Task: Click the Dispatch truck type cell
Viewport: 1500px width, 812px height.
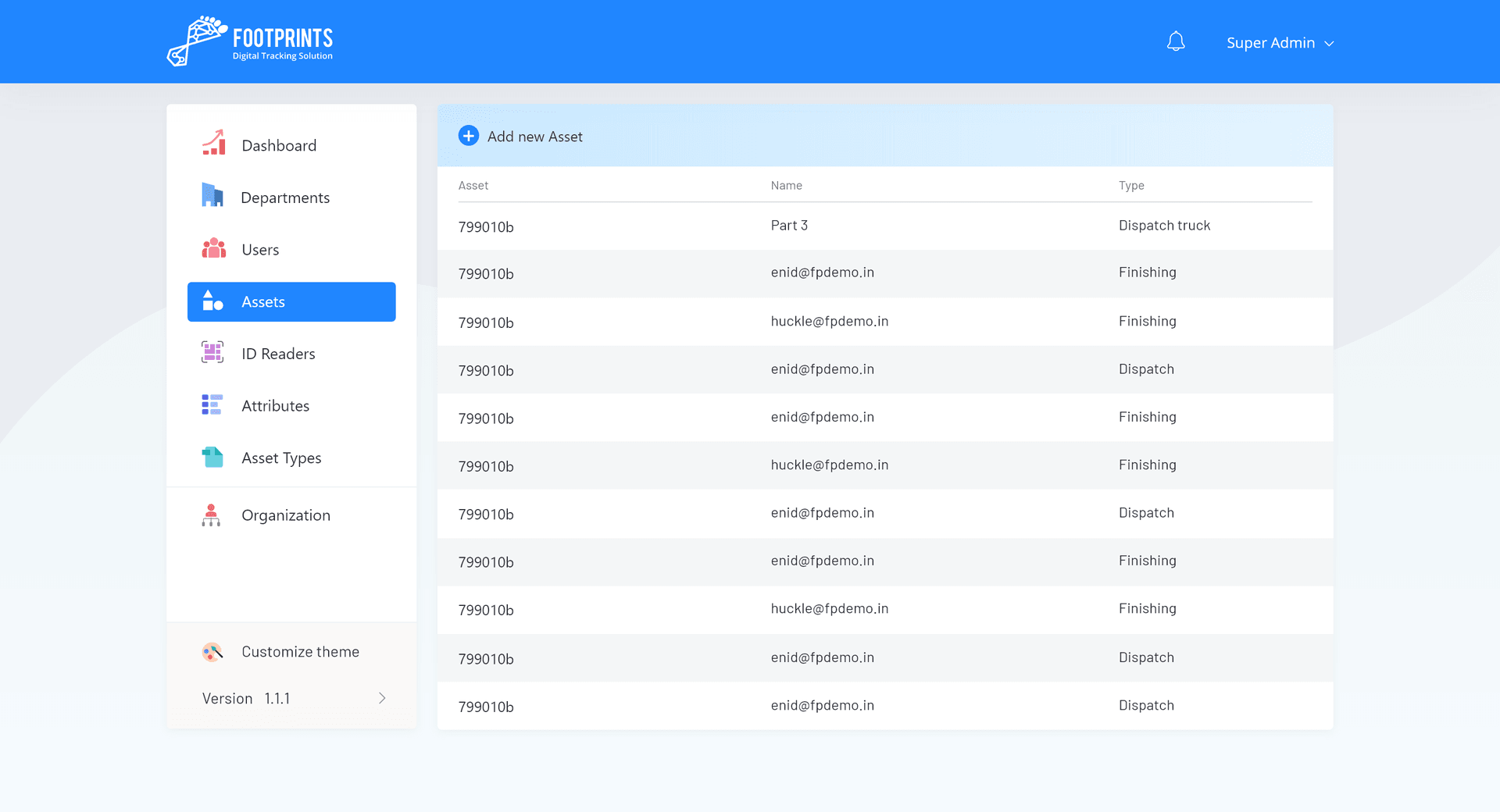Action: [x=1164, y=226]
